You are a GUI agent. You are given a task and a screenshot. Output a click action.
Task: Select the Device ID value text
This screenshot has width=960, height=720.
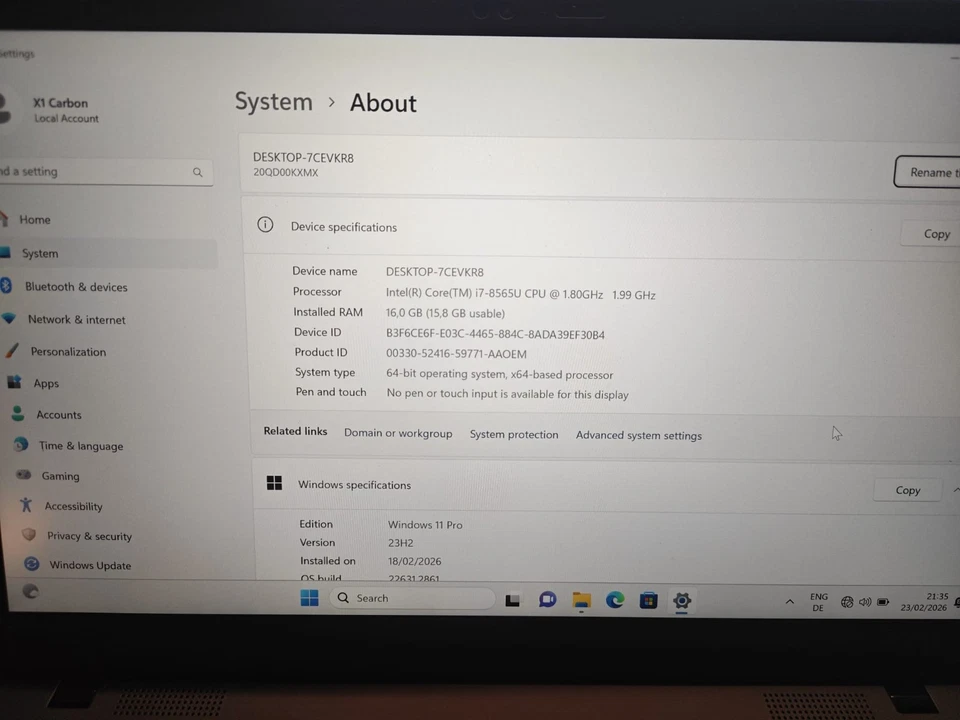495,334
